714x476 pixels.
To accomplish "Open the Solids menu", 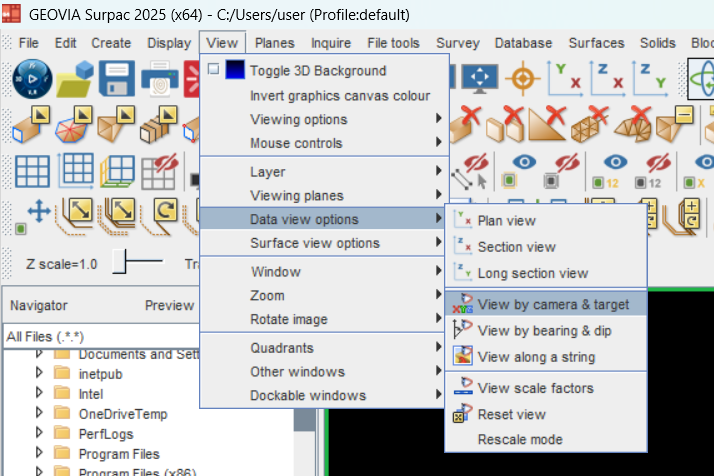I will click(658, 43).
